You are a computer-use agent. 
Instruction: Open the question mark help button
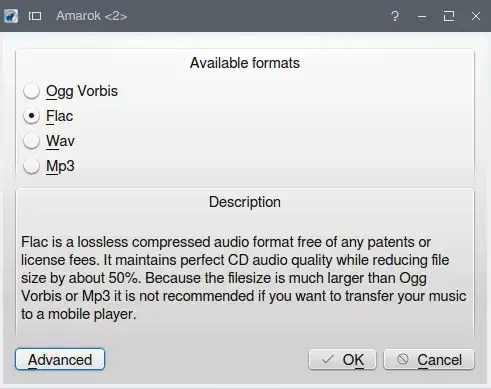click(x=395, y=16)
